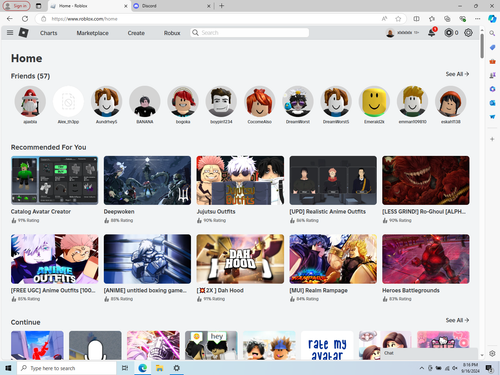Open the Deepwoken game thumbnail
The image size is (500, 375).
pyautogui.click(x=147, y=180)
